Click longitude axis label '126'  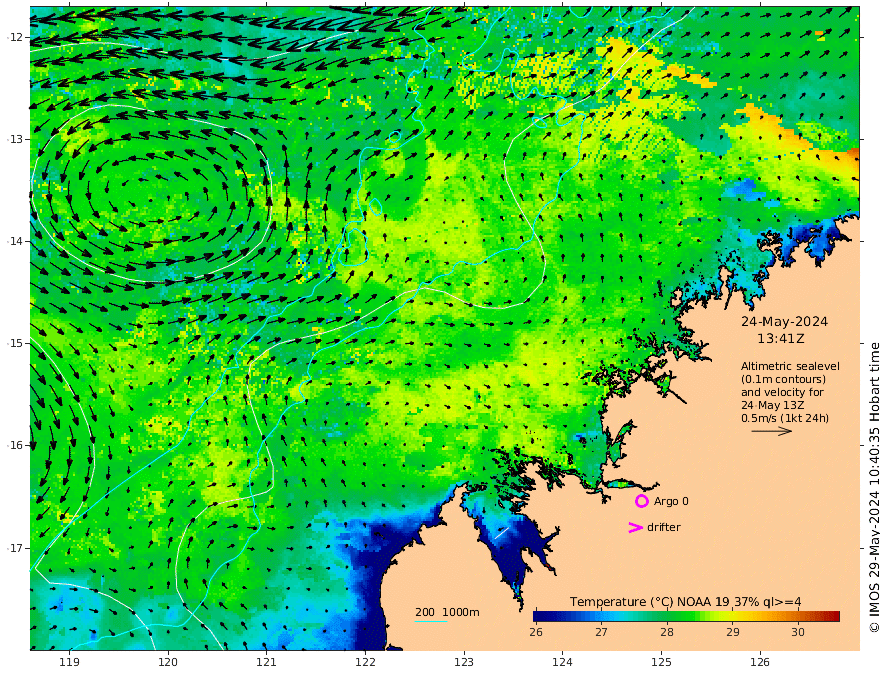(x=760, y=662)
